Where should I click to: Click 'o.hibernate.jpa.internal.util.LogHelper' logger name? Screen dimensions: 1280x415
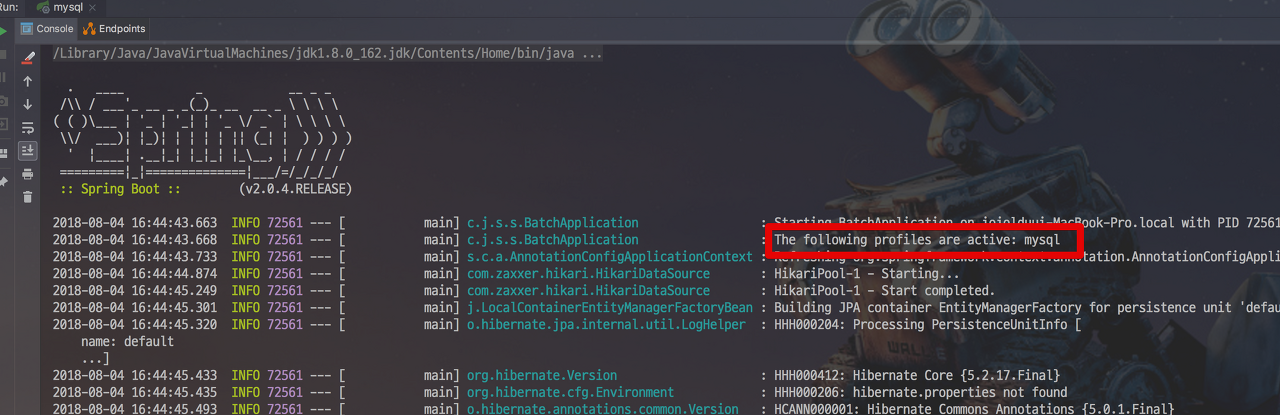coord(606,325)
